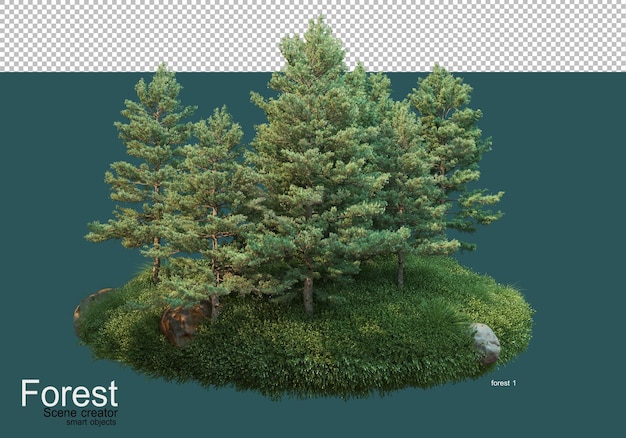This screenshot has width=626, height=438.
Task: Click the large "Forest" title text
Action: tap(69, 393)
